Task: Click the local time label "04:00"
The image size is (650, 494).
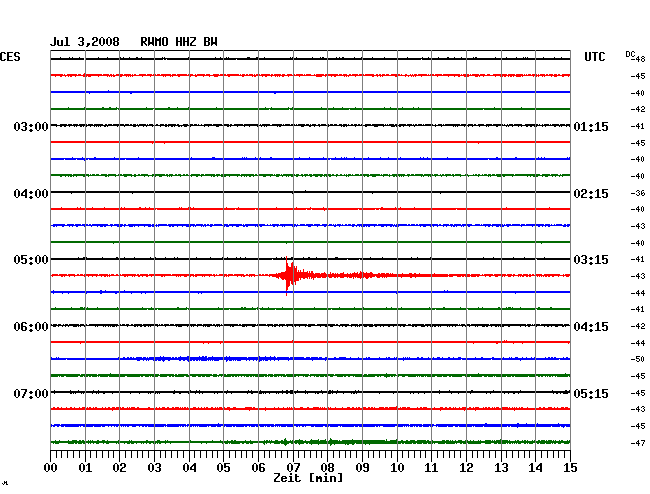Action: point(31,194)
